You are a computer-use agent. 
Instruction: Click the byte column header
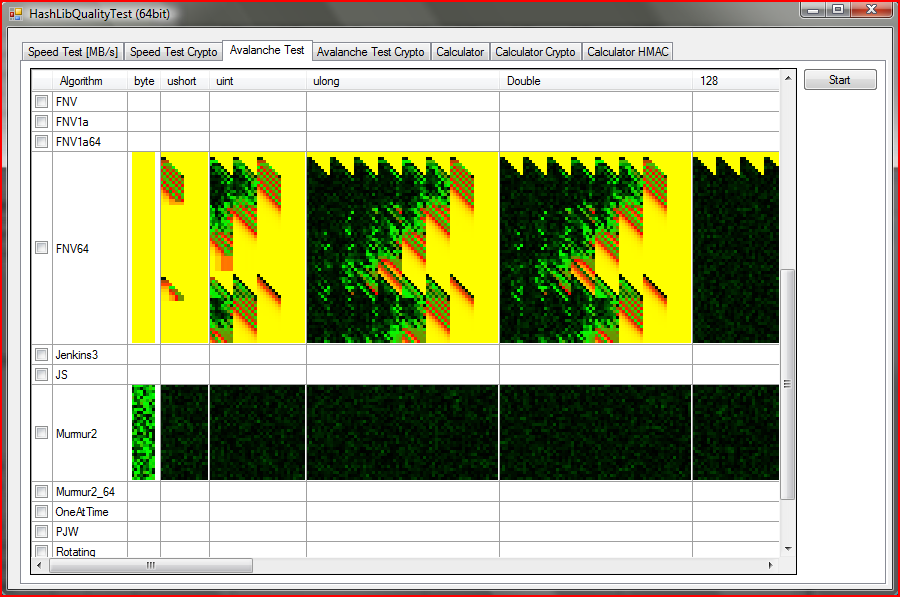(x=144, y=81)
